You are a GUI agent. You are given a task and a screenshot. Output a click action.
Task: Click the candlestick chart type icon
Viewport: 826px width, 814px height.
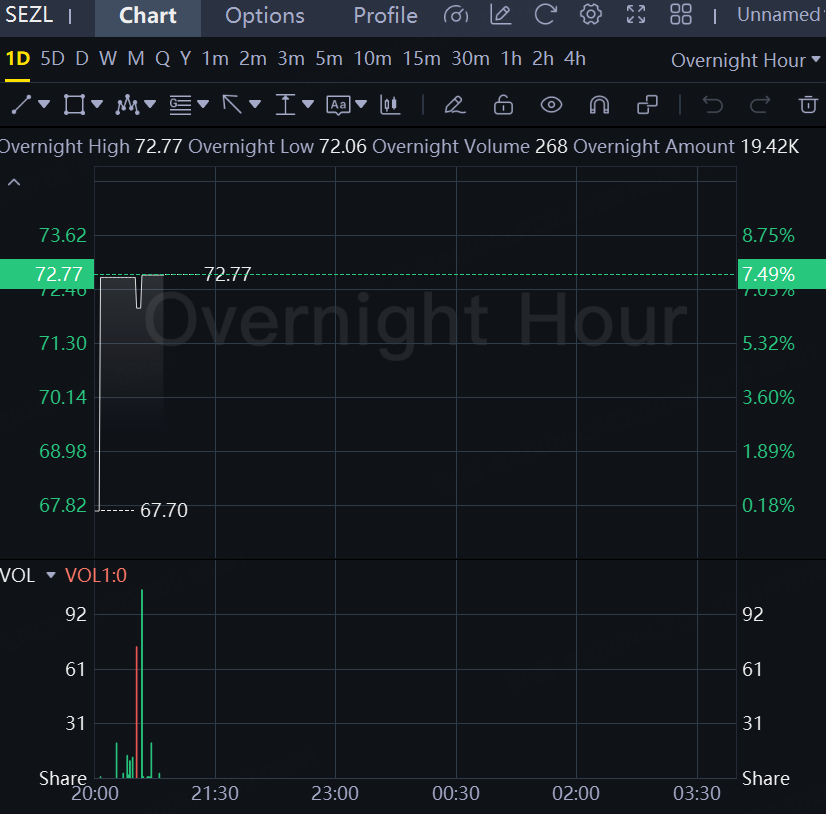click(390, 104)
